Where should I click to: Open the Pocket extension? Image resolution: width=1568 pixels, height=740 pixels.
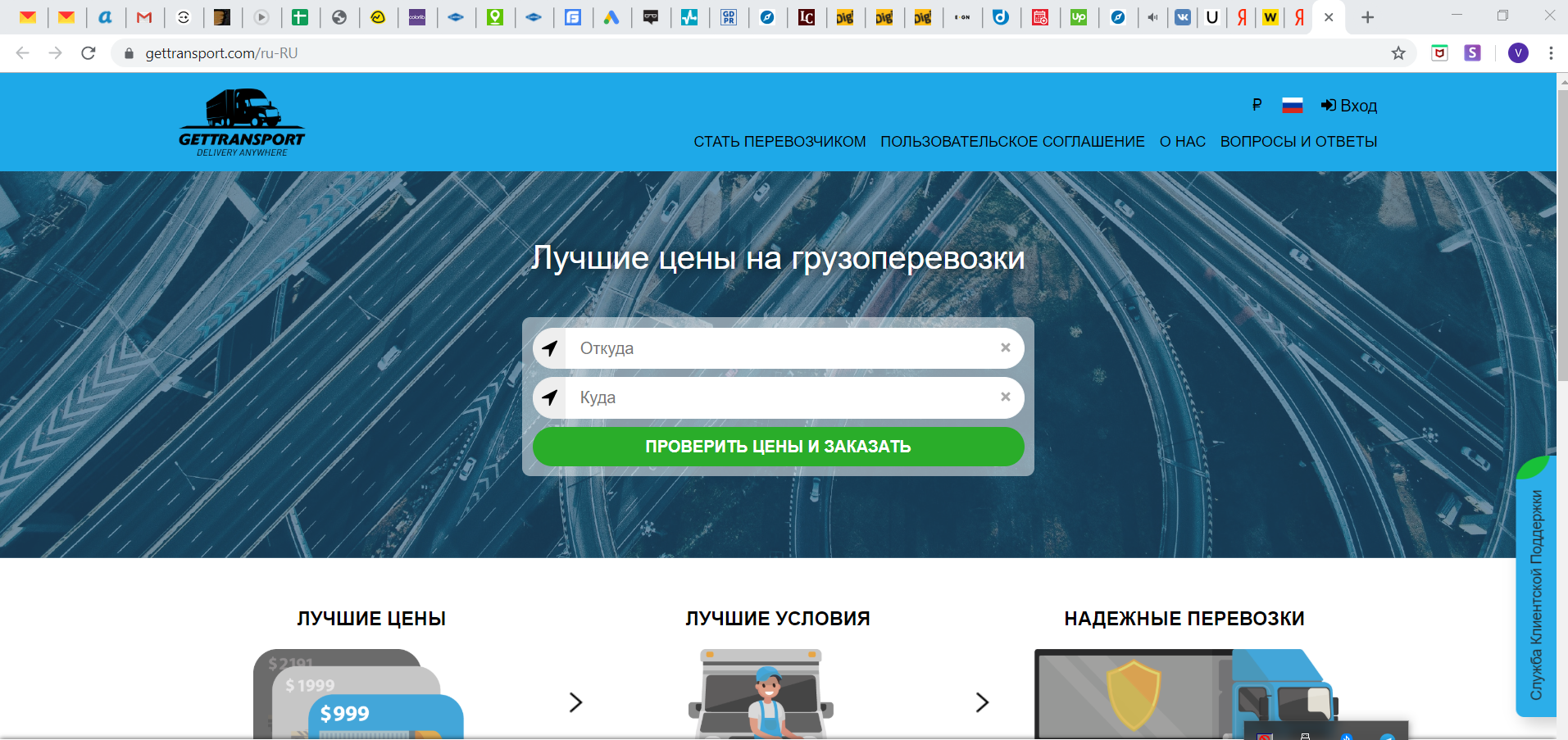pyautogui.click(x=1439, y=53)
